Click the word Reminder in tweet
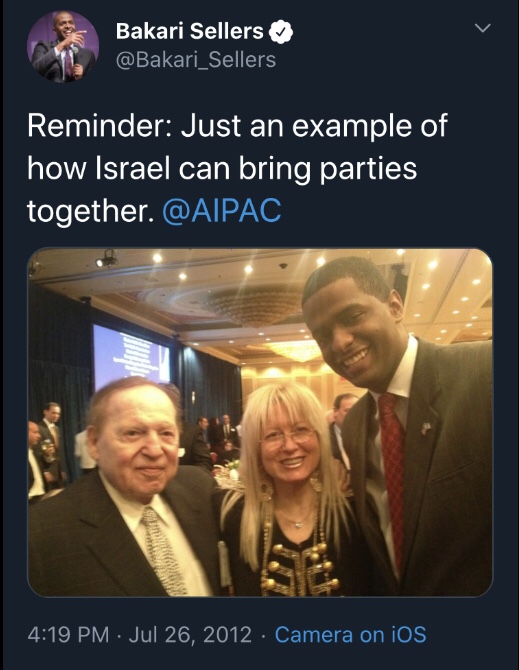Viewport: 519px width, 670px height. (x=100, y=126)
